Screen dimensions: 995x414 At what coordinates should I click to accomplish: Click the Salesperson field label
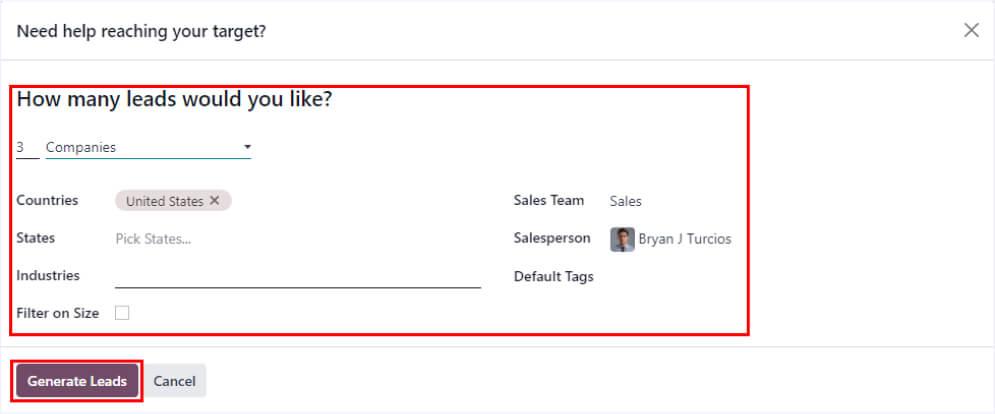(550, 238)
